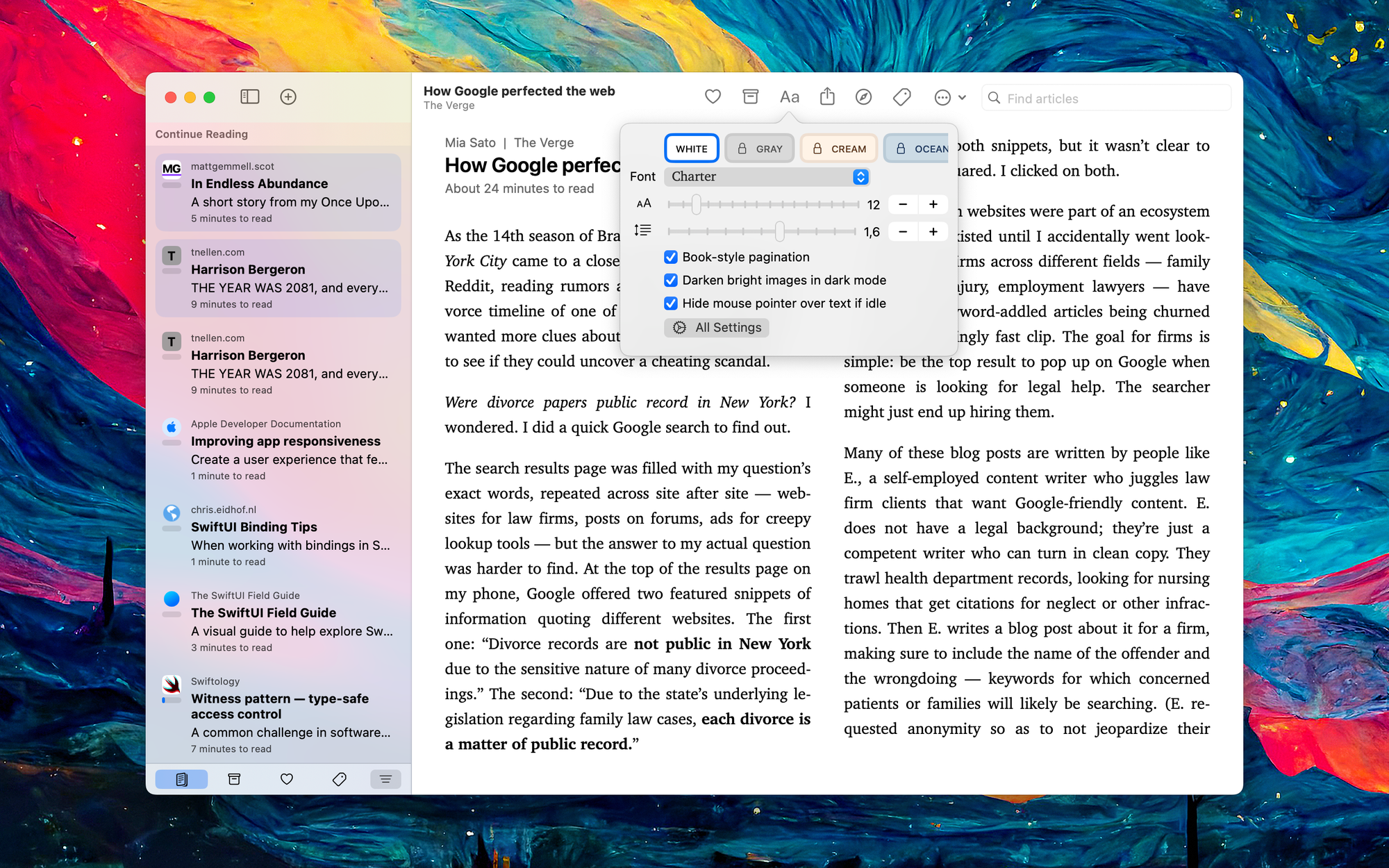Open the share icon in the toolbar
1389x868 pixels.
(x=826, y=97)
